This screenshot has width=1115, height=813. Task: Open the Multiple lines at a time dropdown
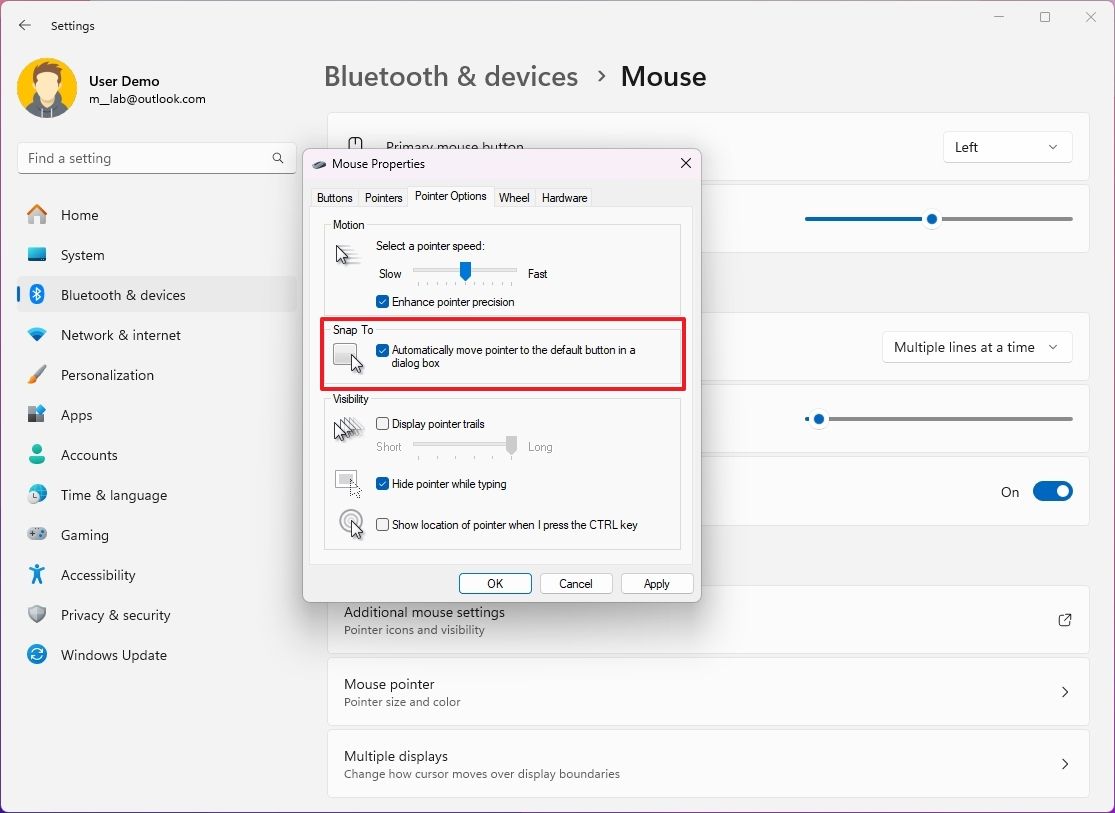click(976, 347)
